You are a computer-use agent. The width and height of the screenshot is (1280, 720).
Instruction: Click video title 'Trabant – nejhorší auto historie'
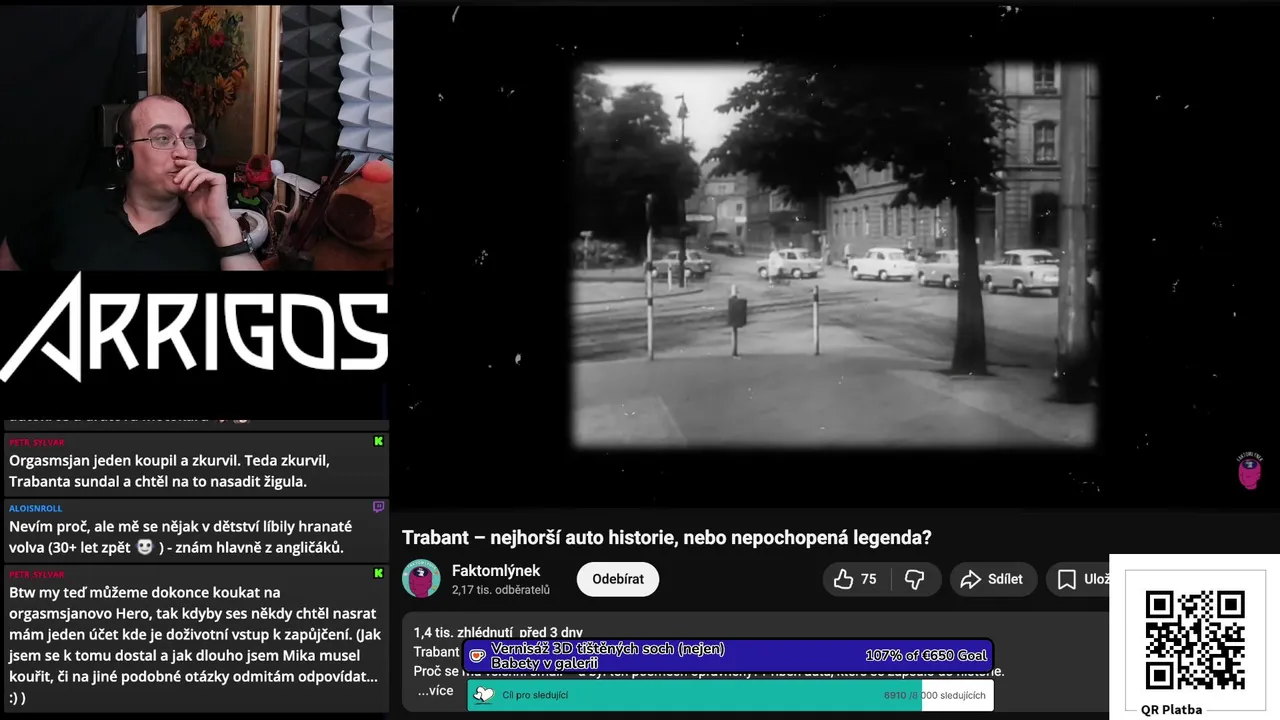click(x=666, y=537)
